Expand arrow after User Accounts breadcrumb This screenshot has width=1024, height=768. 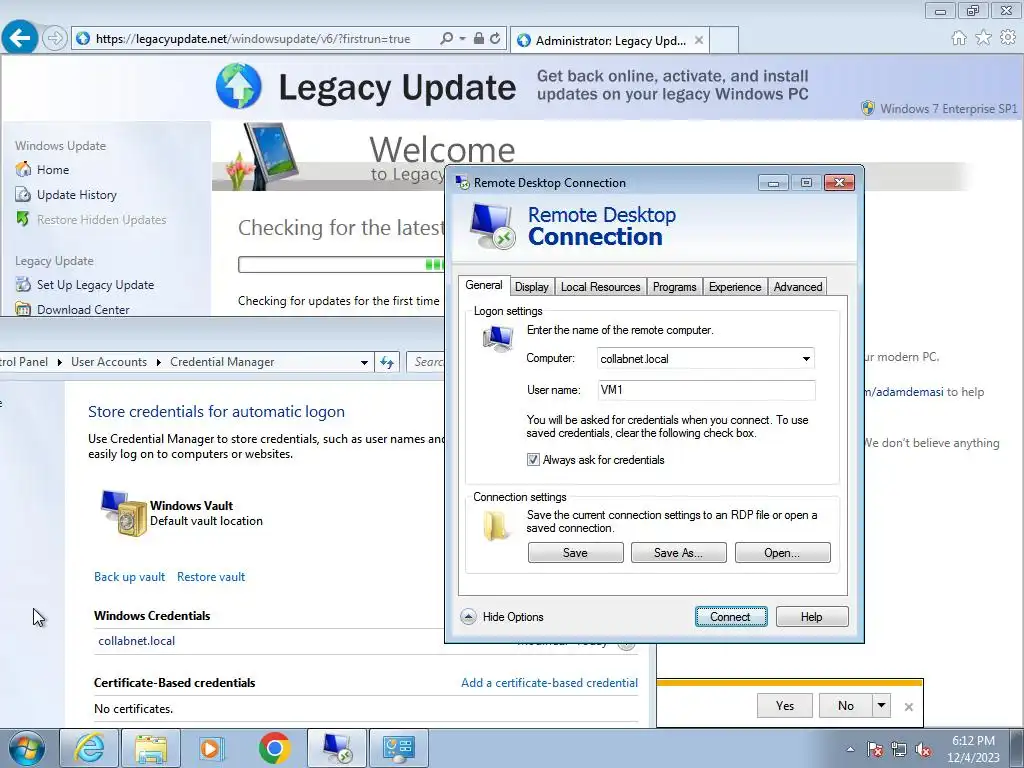[x=158, y=362]
